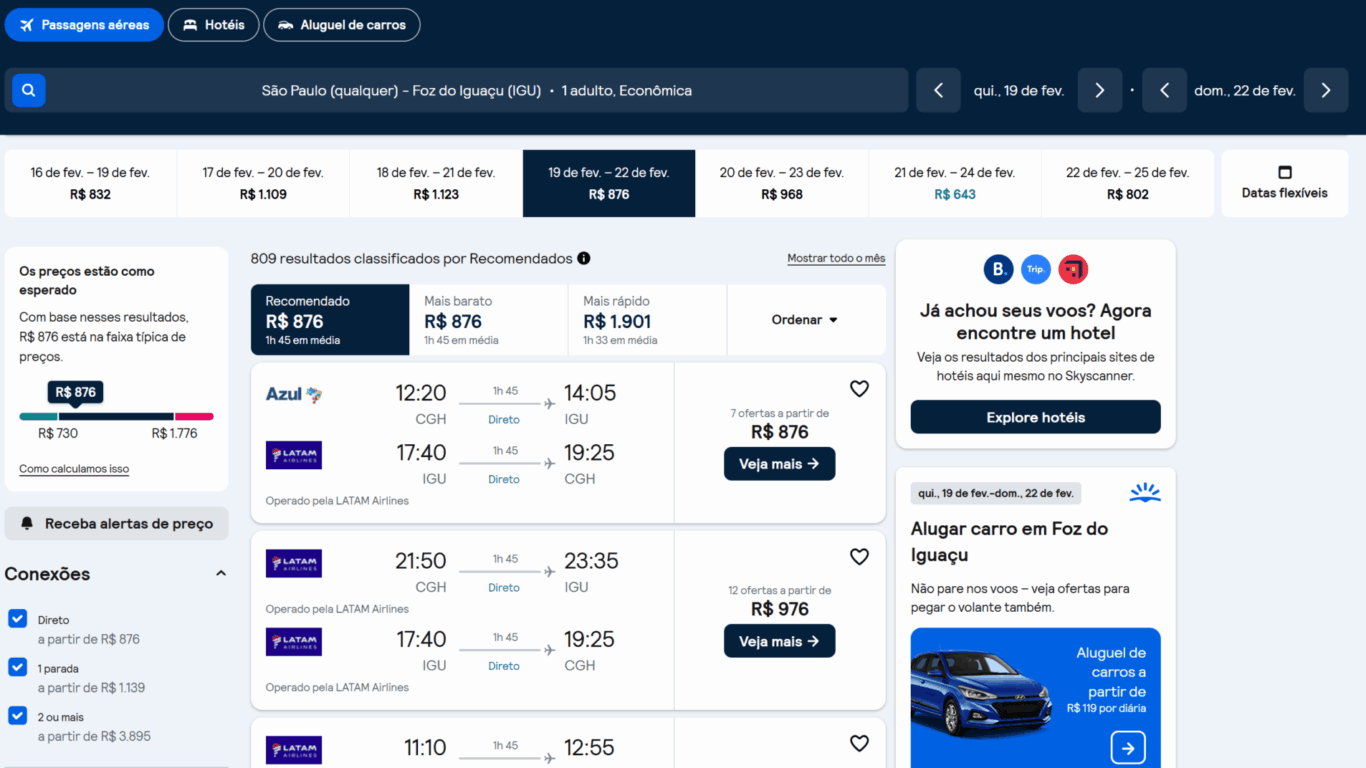Save the Azul 12:20 flight with the heart
Image resolution: width=1366 pixels, height=768 pixels.
[859, 388]
